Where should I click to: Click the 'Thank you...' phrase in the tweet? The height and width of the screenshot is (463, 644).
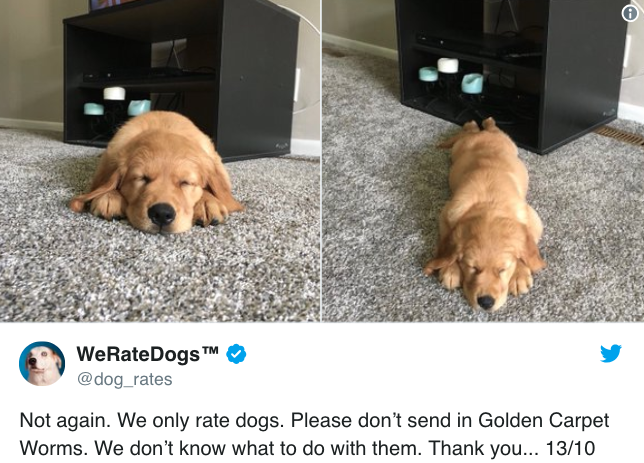tap(483, 448)
